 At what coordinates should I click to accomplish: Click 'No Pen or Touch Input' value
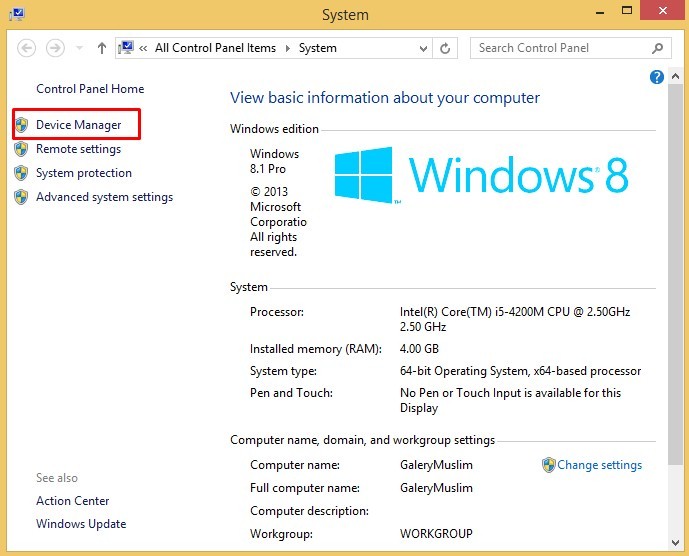(510, 400)
